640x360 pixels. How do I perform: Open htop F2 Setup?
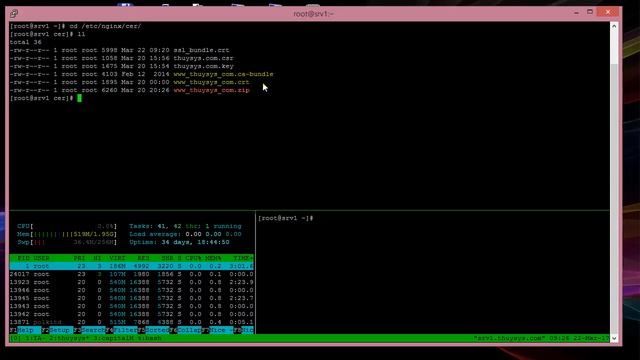[x=57, y=330]
